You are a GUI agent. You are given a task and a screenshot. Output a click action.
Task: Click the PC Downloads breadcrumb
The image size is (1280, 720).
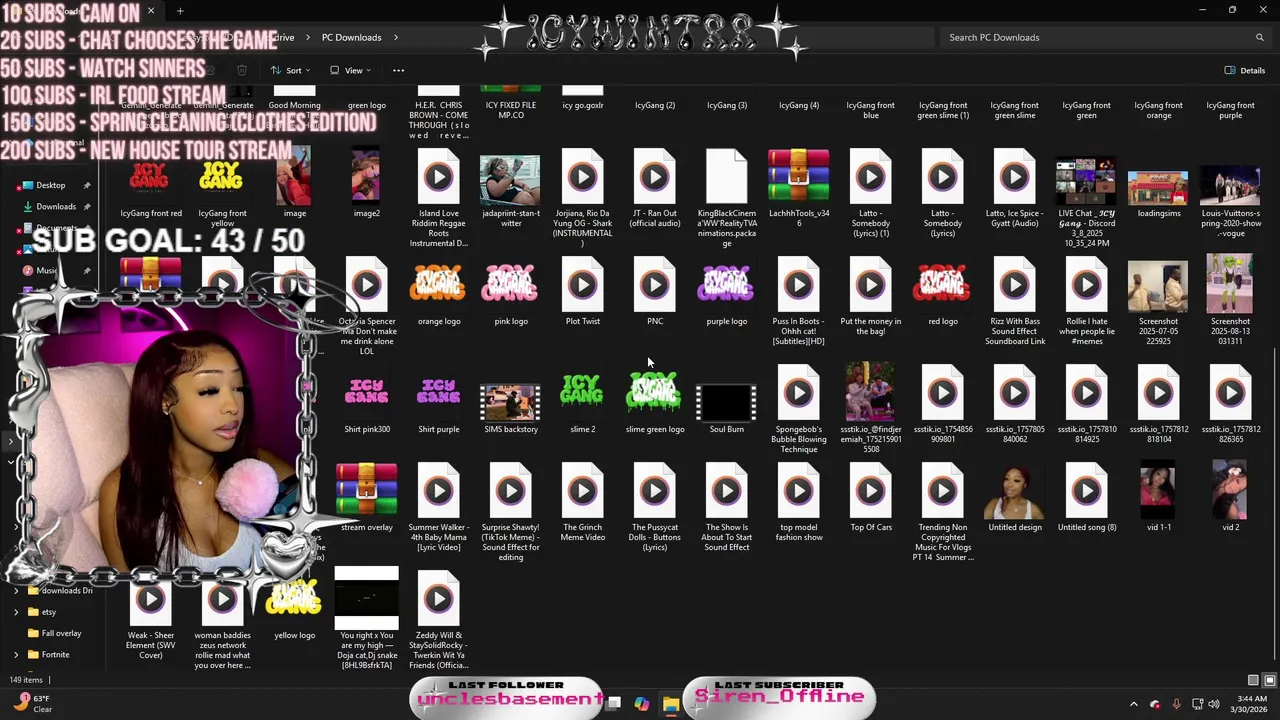coord(351,37)
